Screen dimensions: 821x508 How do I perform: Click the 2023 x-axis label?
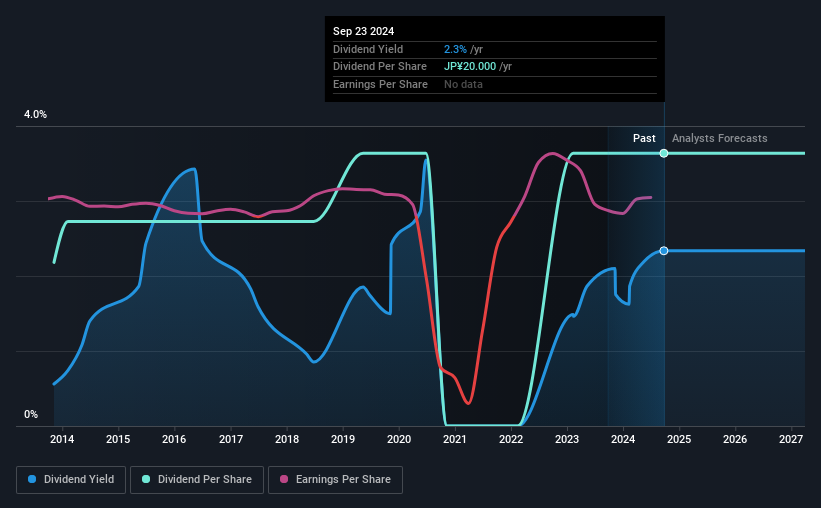(567, 439)
